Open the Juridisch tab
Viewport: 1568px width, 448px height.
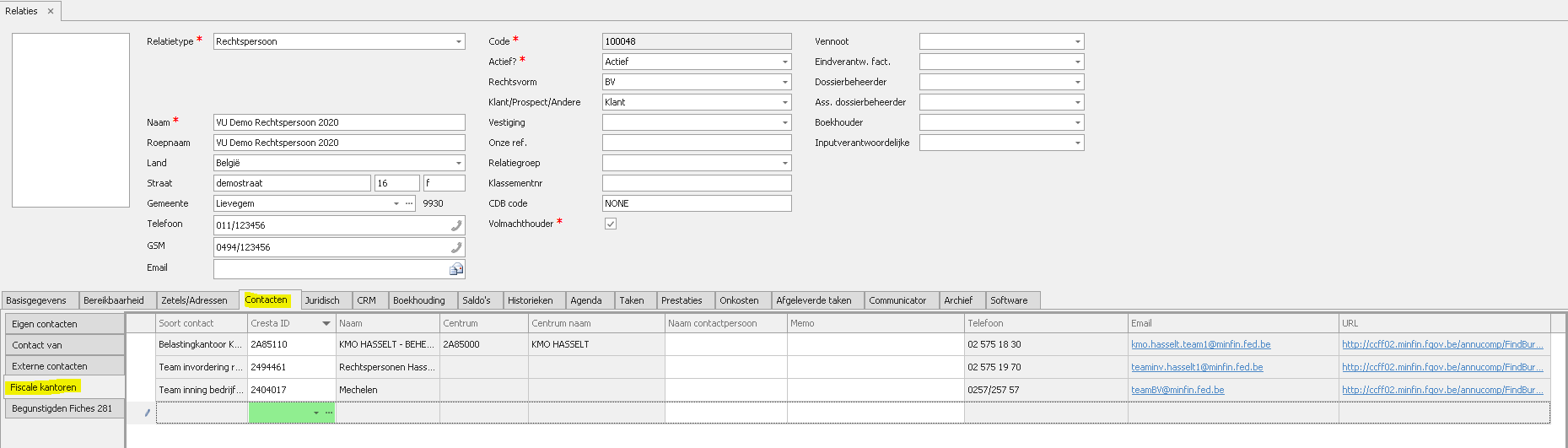pos(322,300)
